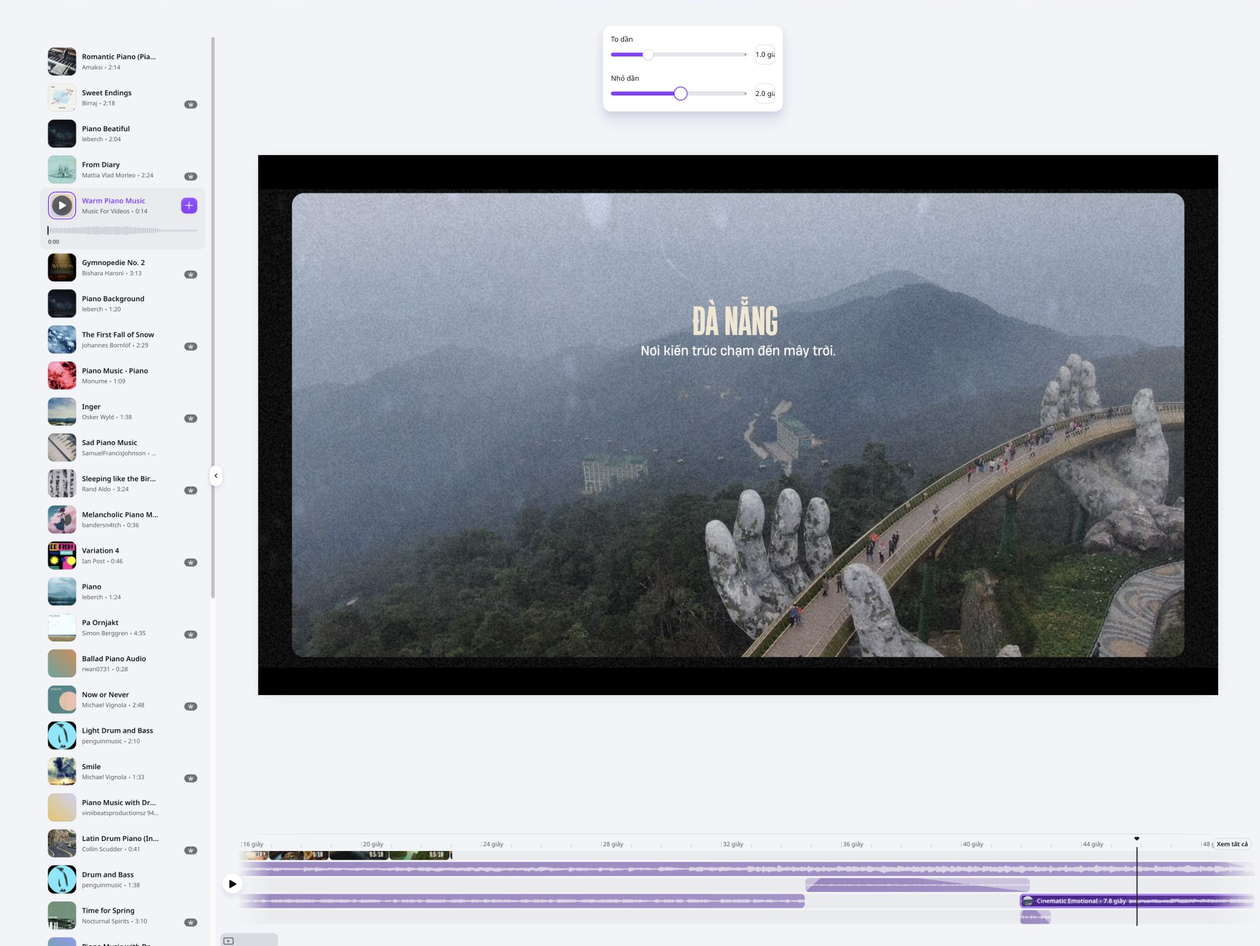
Task: Select the Gymnopedie No. 2 thumbnail
Action: 62,267
